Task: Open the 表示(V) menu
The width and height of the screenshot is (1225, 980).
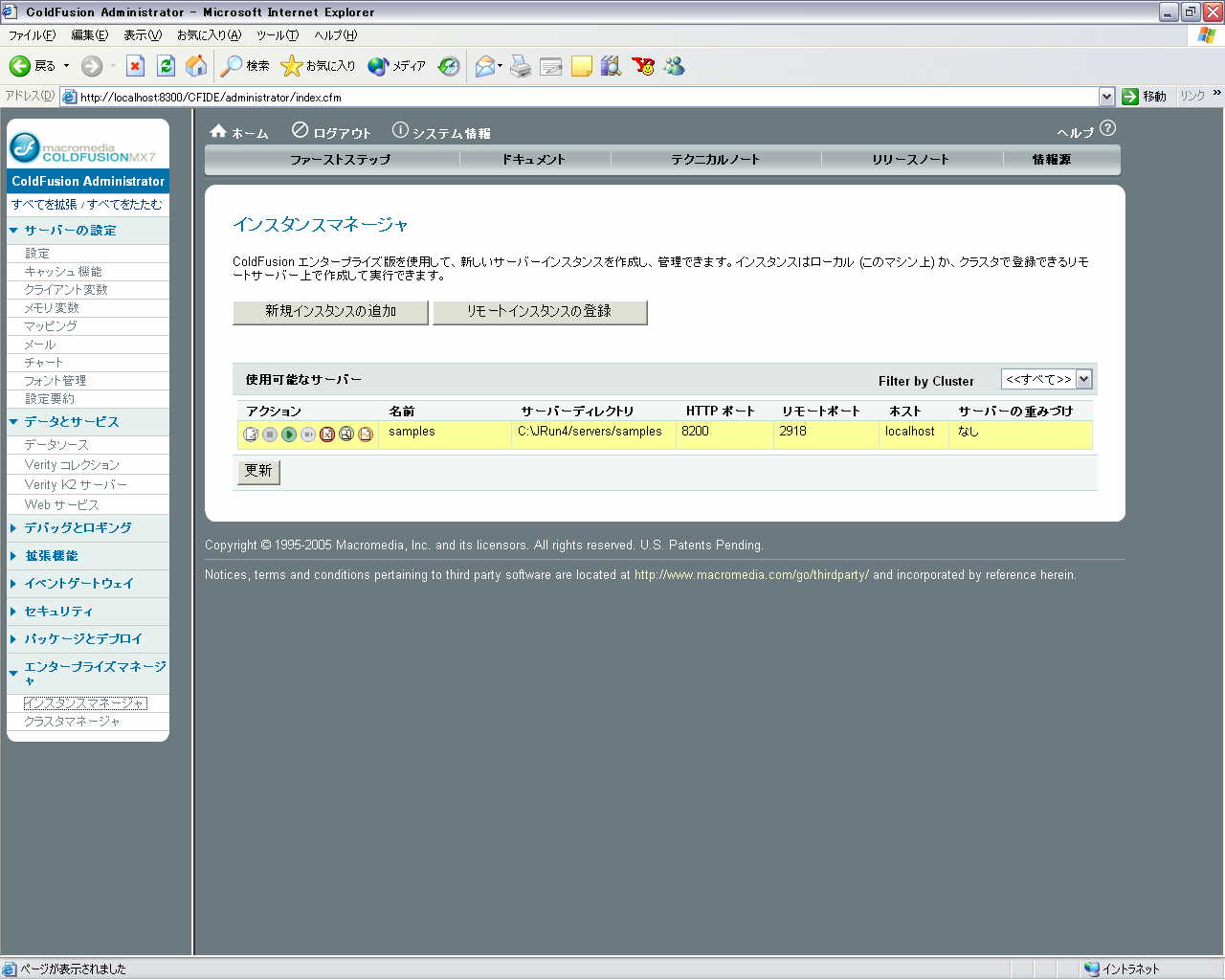Action: pyautogui.click(x=143, y=35)
